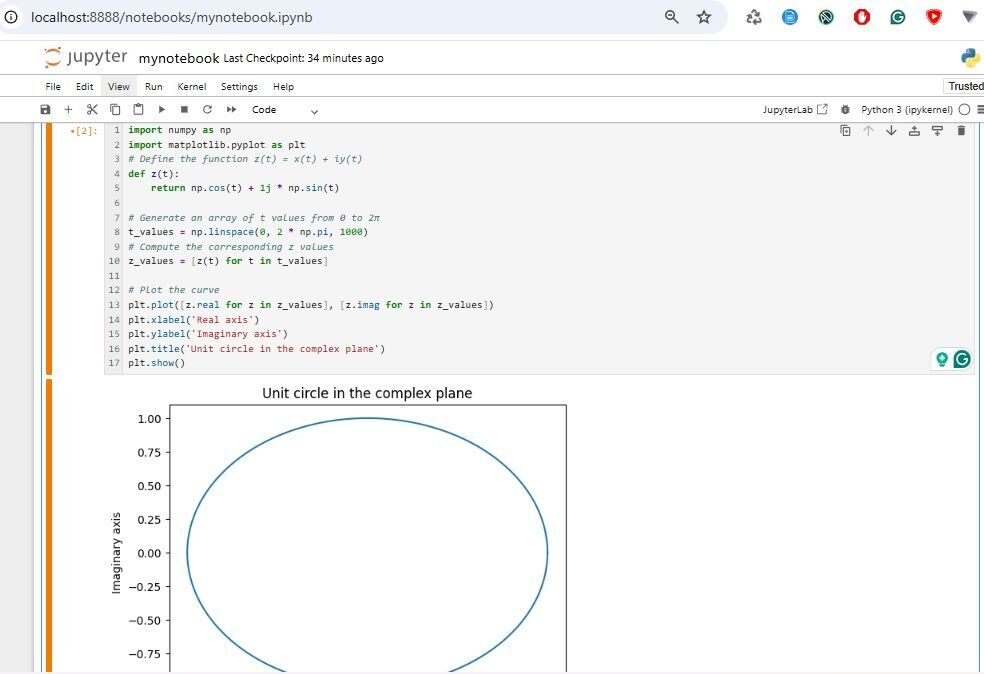Expand the Kernel menu
984x674 pixels.
[192, 86]
